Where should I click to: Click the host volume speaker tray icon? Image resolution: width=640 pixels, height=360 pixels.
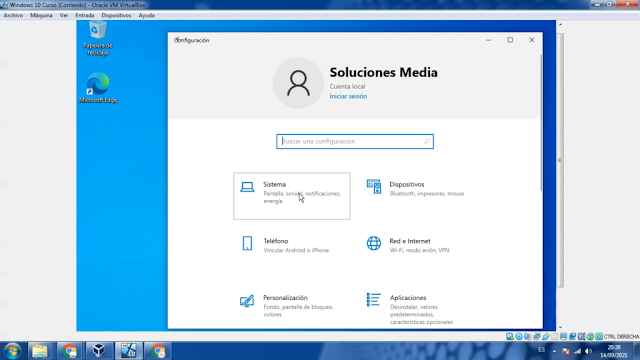click(588, 351)
